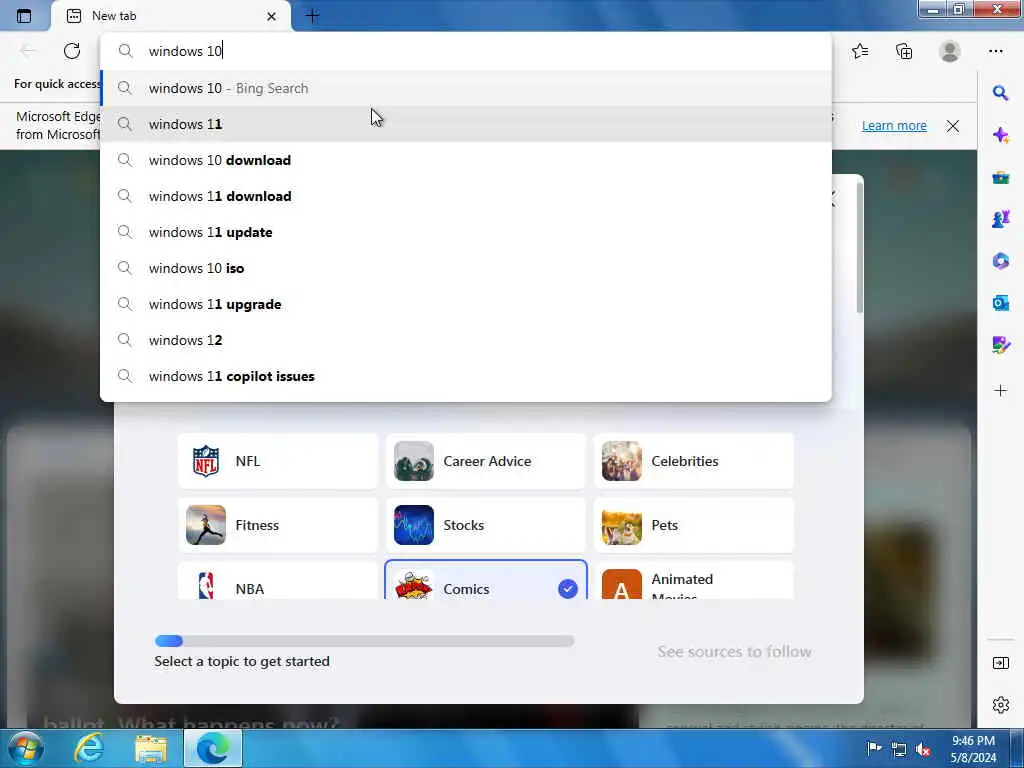Select the Animated Movies topic card
Viewport: 1024px width, 768px height.
pos(694,581)
